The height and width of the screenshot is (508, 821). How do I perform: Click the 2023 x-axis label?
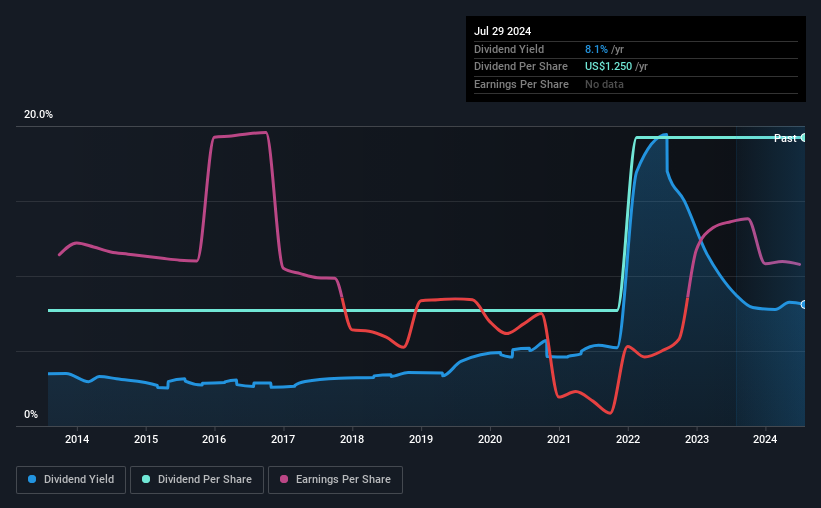click(697, 439)
